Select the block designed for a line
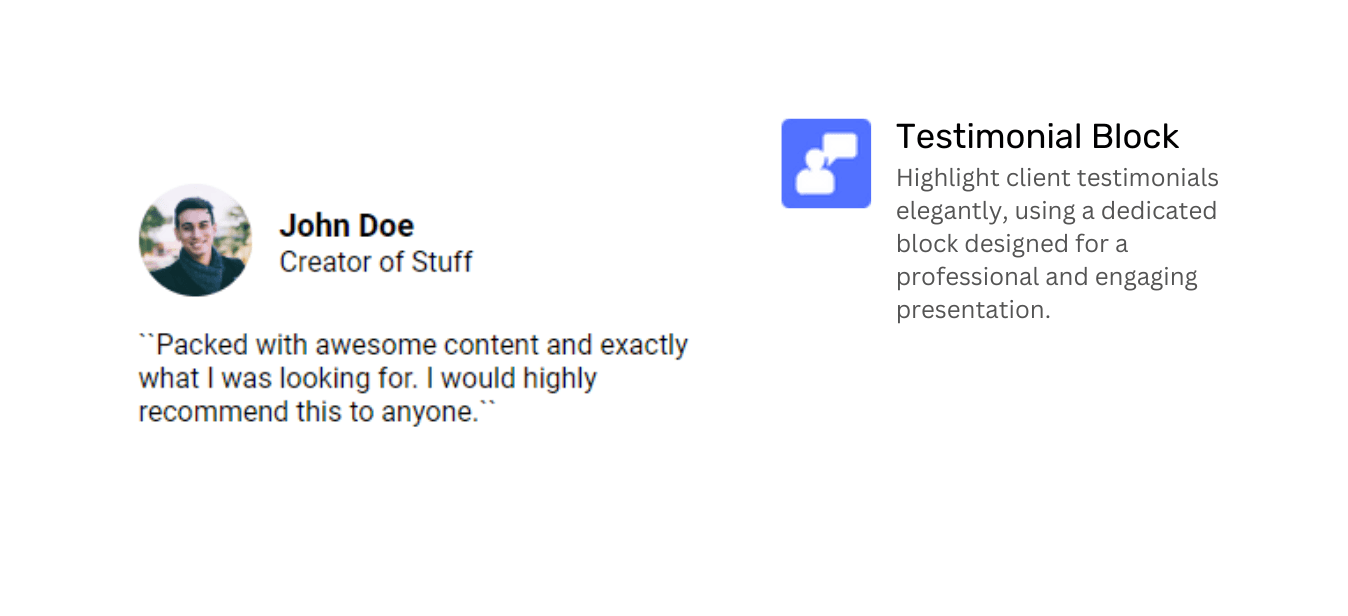Image resolution: width=1348 pixels, height=616 pixels. point(1011,244)
